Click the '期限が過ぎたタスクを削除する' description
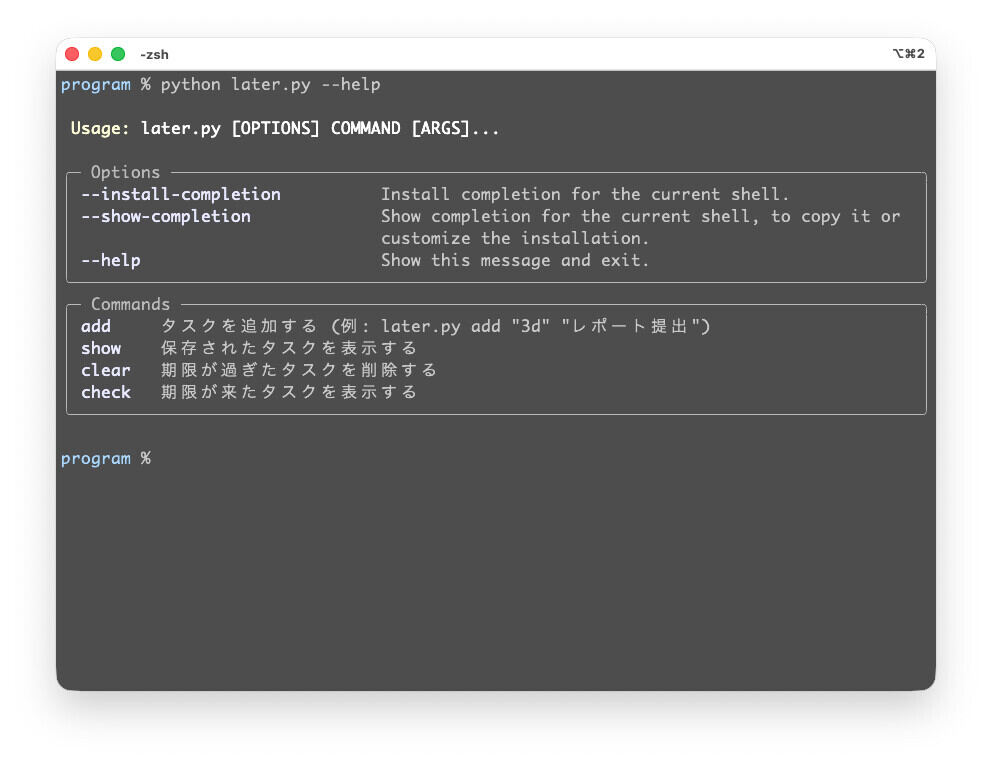This screenshot has width=992, height=765. coord(299,370)
